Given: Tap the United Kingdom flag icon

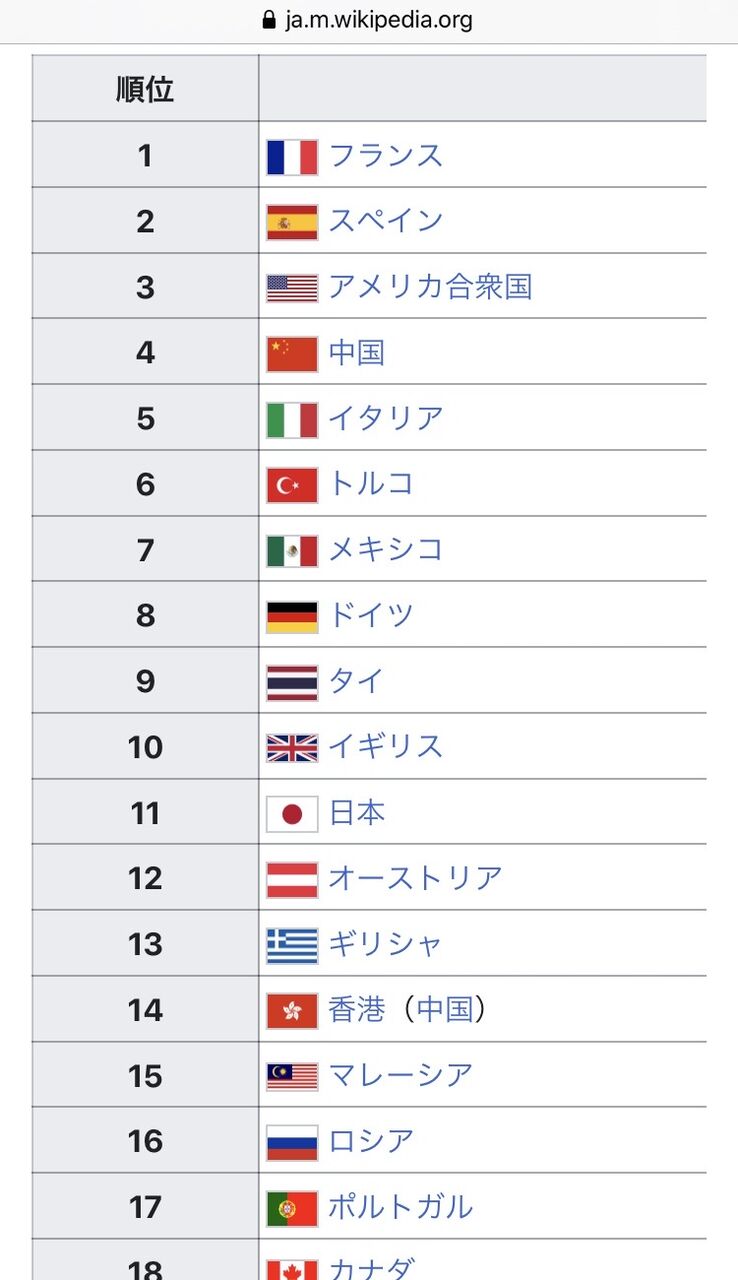Looking at the screenshot, I should click(x=292, y=748).
